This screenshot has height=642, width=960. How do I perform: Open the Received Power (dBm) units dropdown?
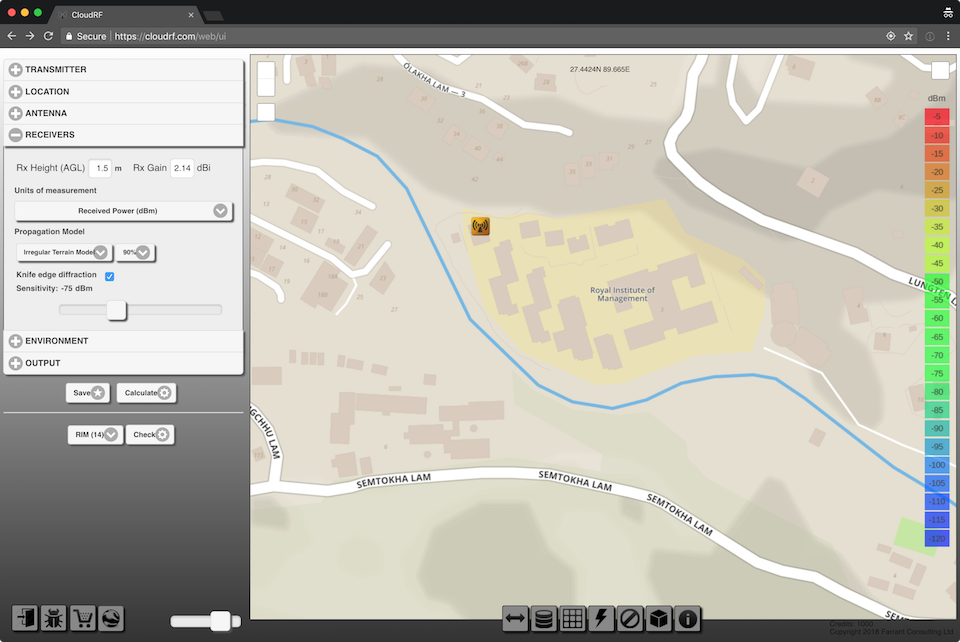coord(124,211)
